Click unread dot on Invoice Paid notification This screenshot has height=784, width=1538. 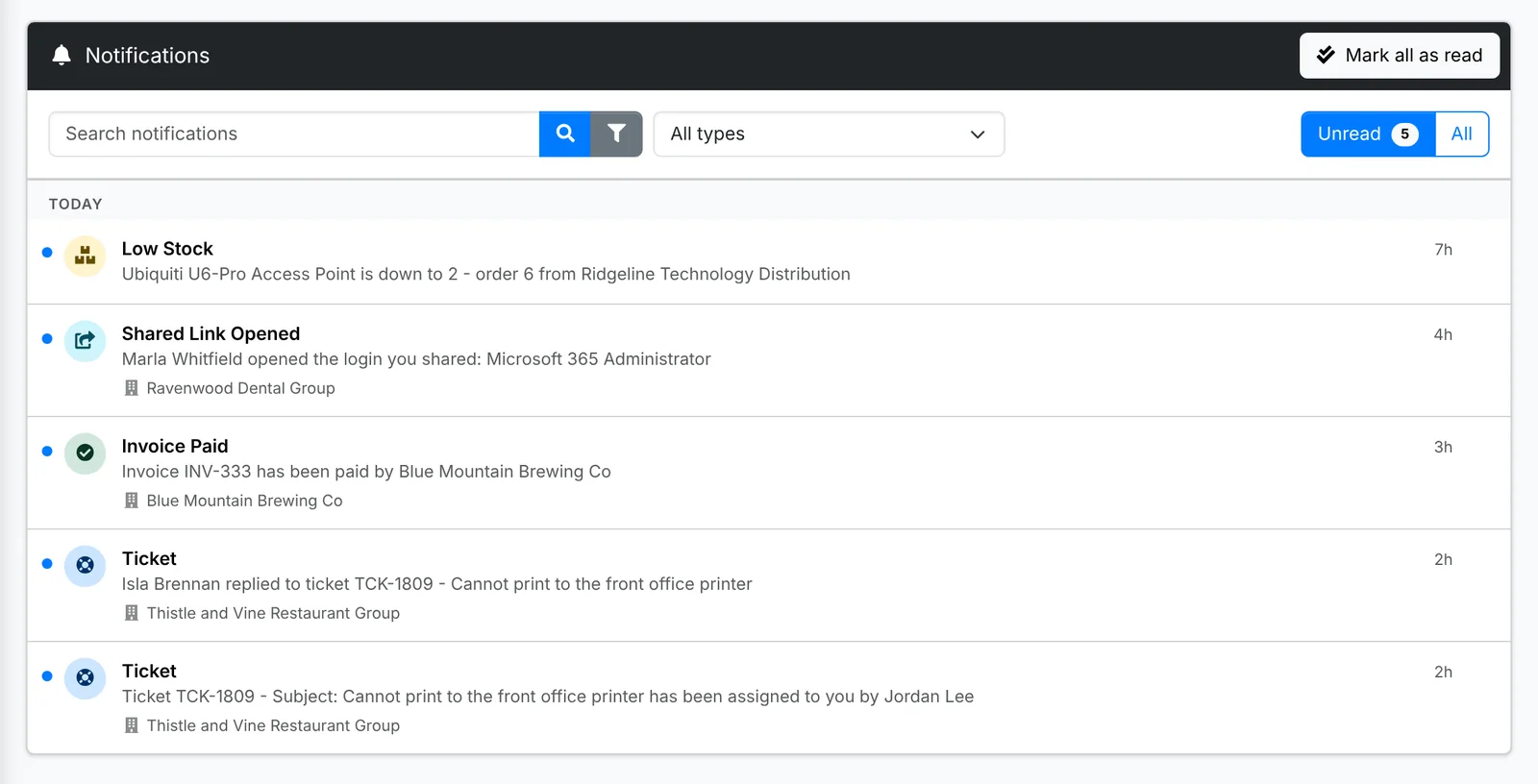click(47, 451)
